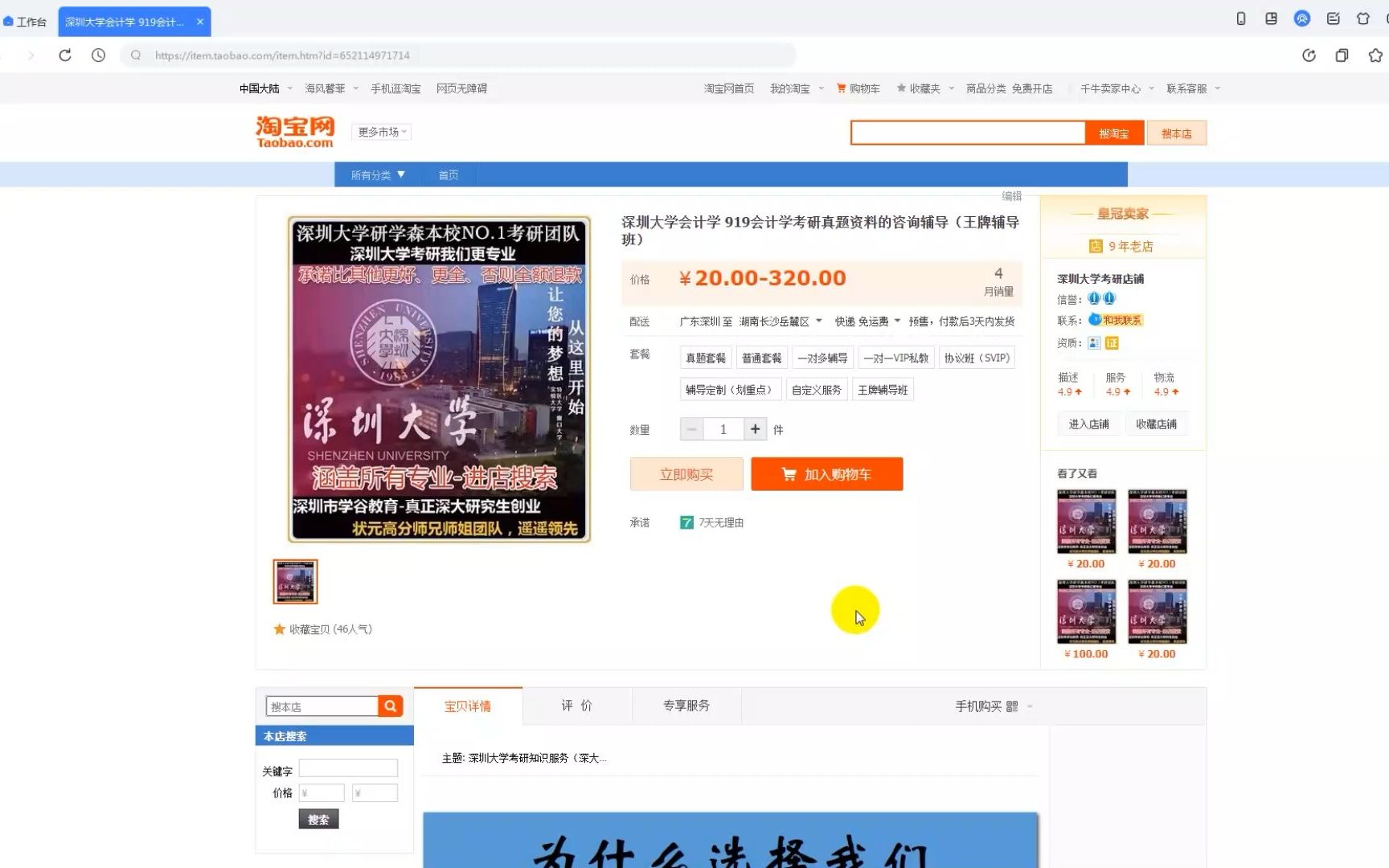This screenshot has height=868, width=1389.
Task: Close the 深圳大学会计学 browser tab
Action: pos(200,22)
